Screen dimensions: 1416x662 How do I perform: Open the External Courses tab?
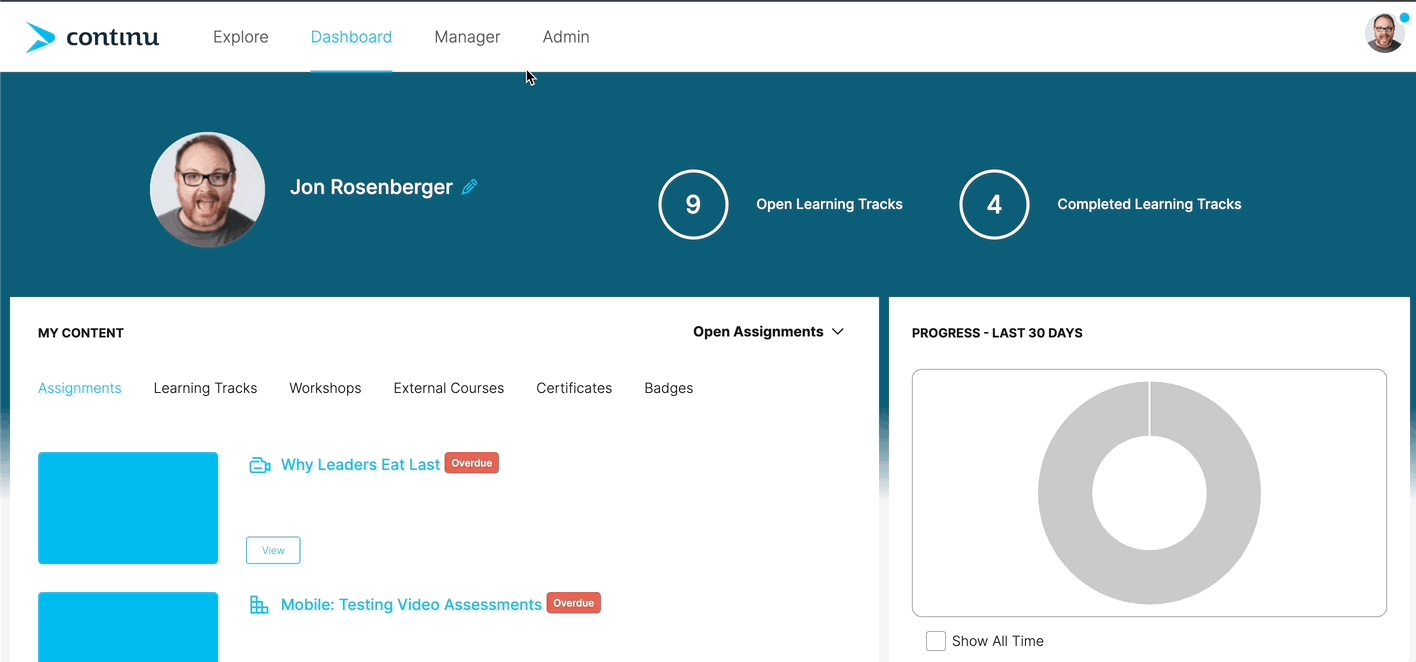coord(449,388)
